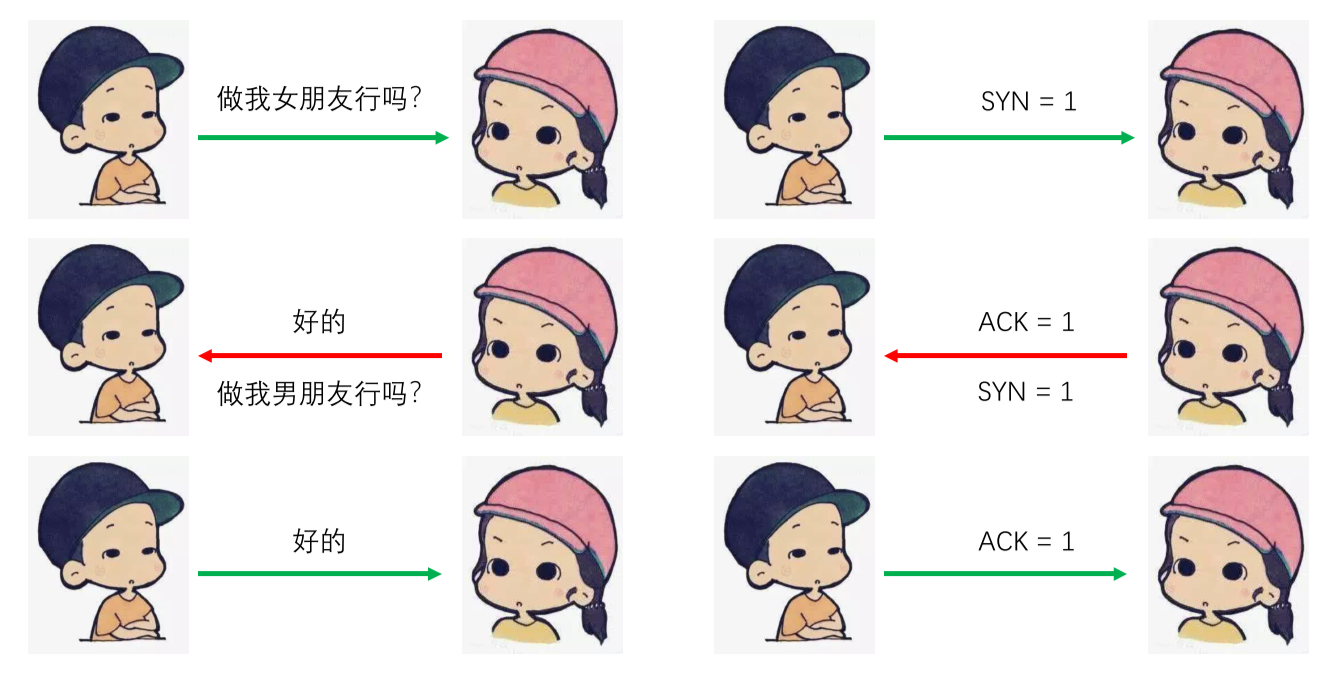This screenshot has width=1344, height=677.
Task: Click the green arrow beneath final 好的
Action: click(x=320, y=574)
